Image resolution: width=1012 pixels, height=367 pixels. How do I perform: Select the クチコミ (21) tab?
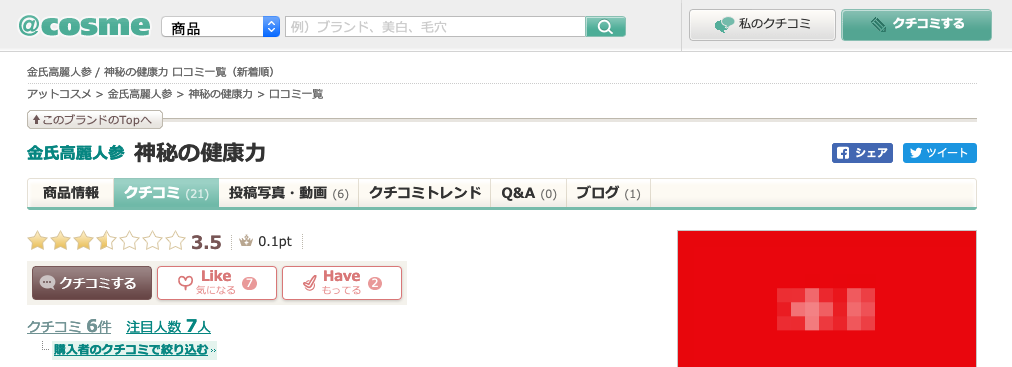tap(167, 193)
